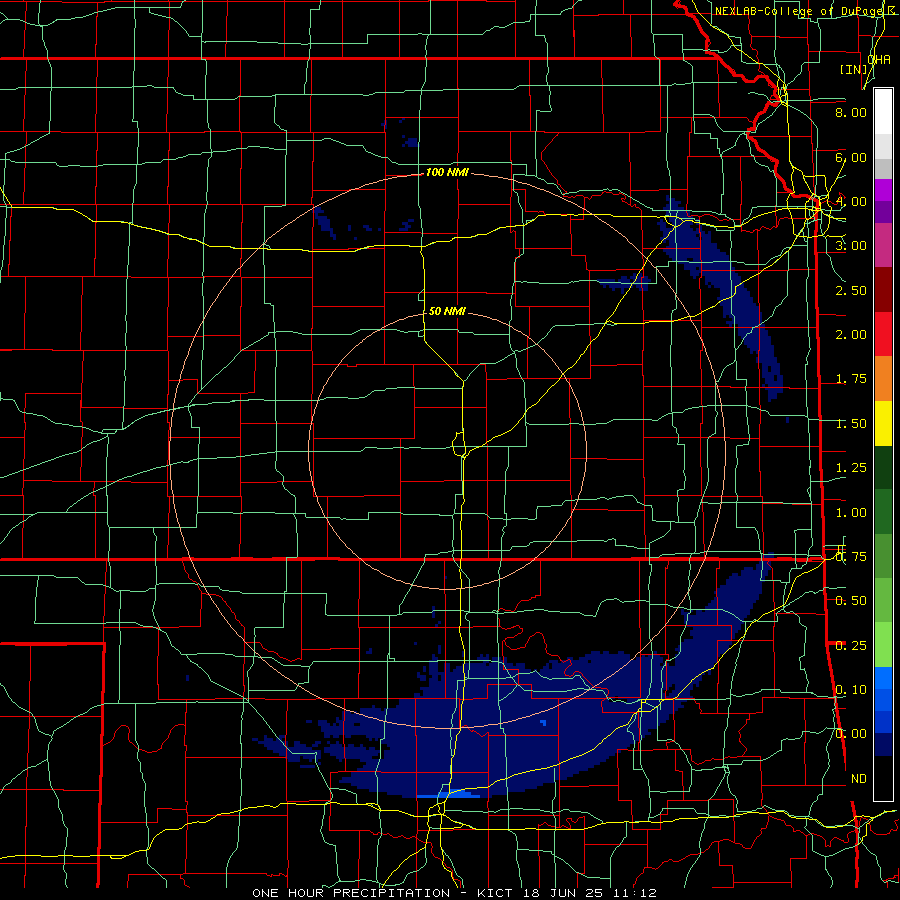
Task: Click the 0.50 legend value
Action: (851, 601)
